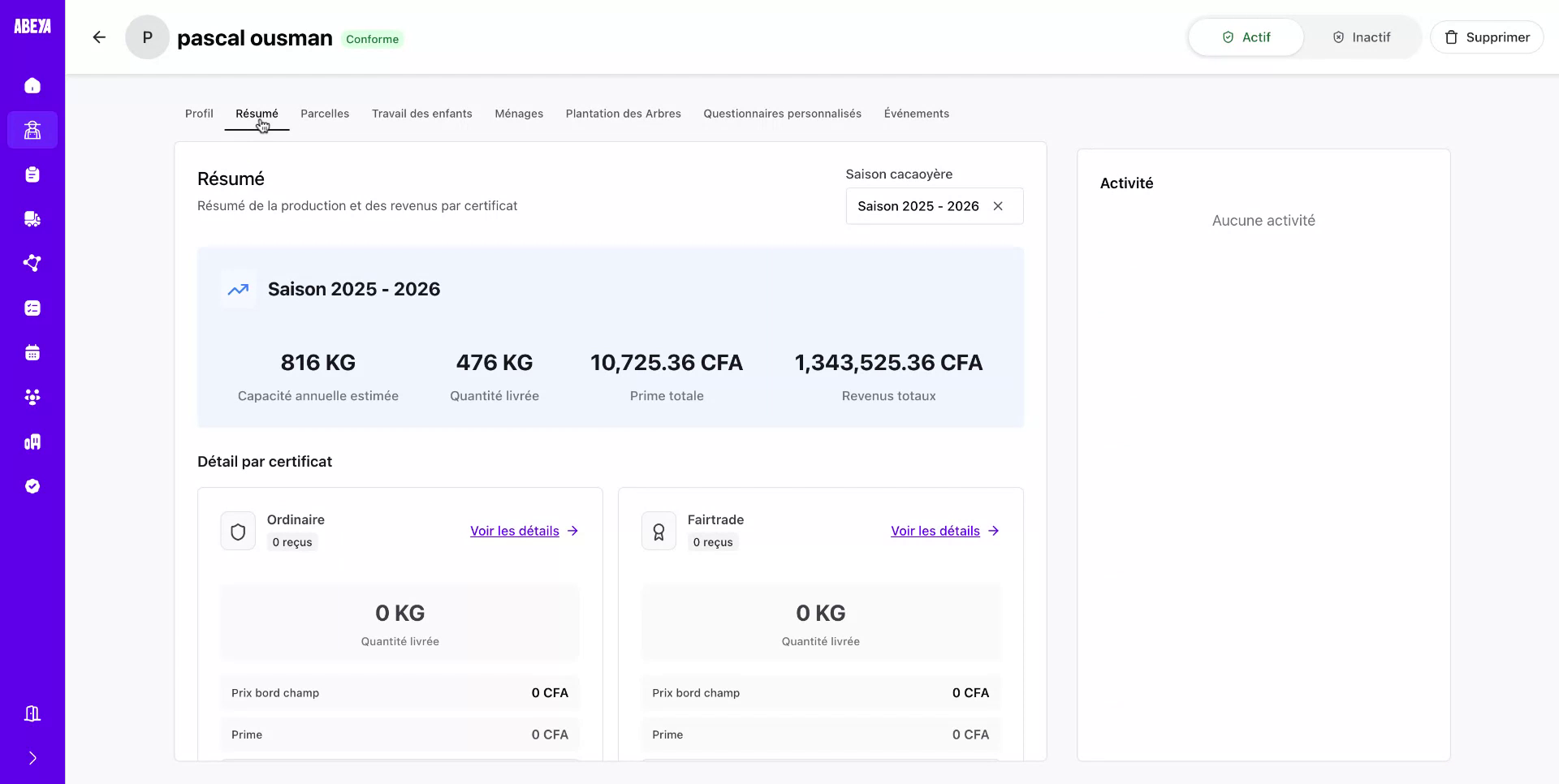
Task: Expand the sidebar with the chevron
Action: pyautogui.click(x=32, y=758)
